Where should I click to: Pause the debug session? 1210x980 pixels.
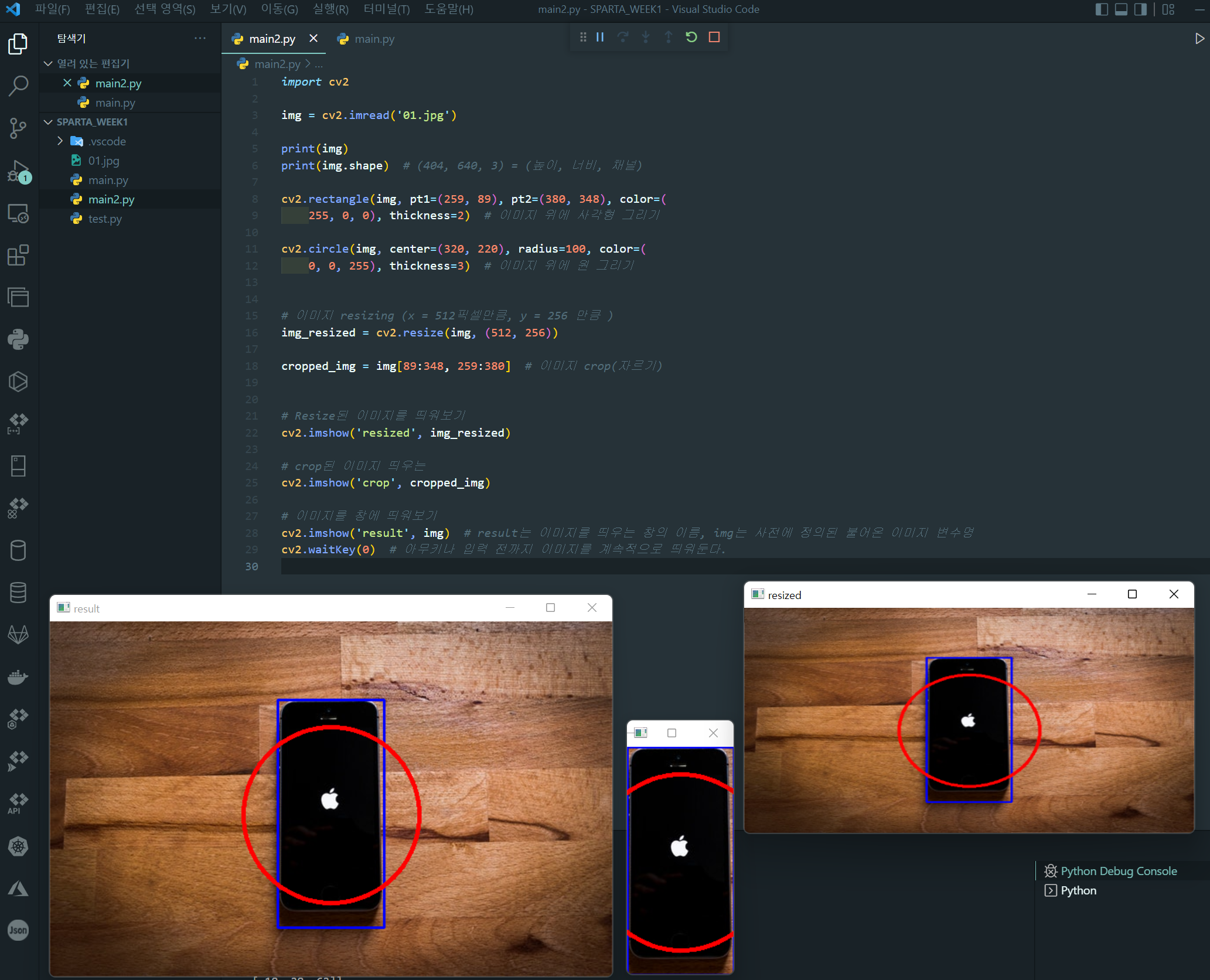[x=600, y=37]
